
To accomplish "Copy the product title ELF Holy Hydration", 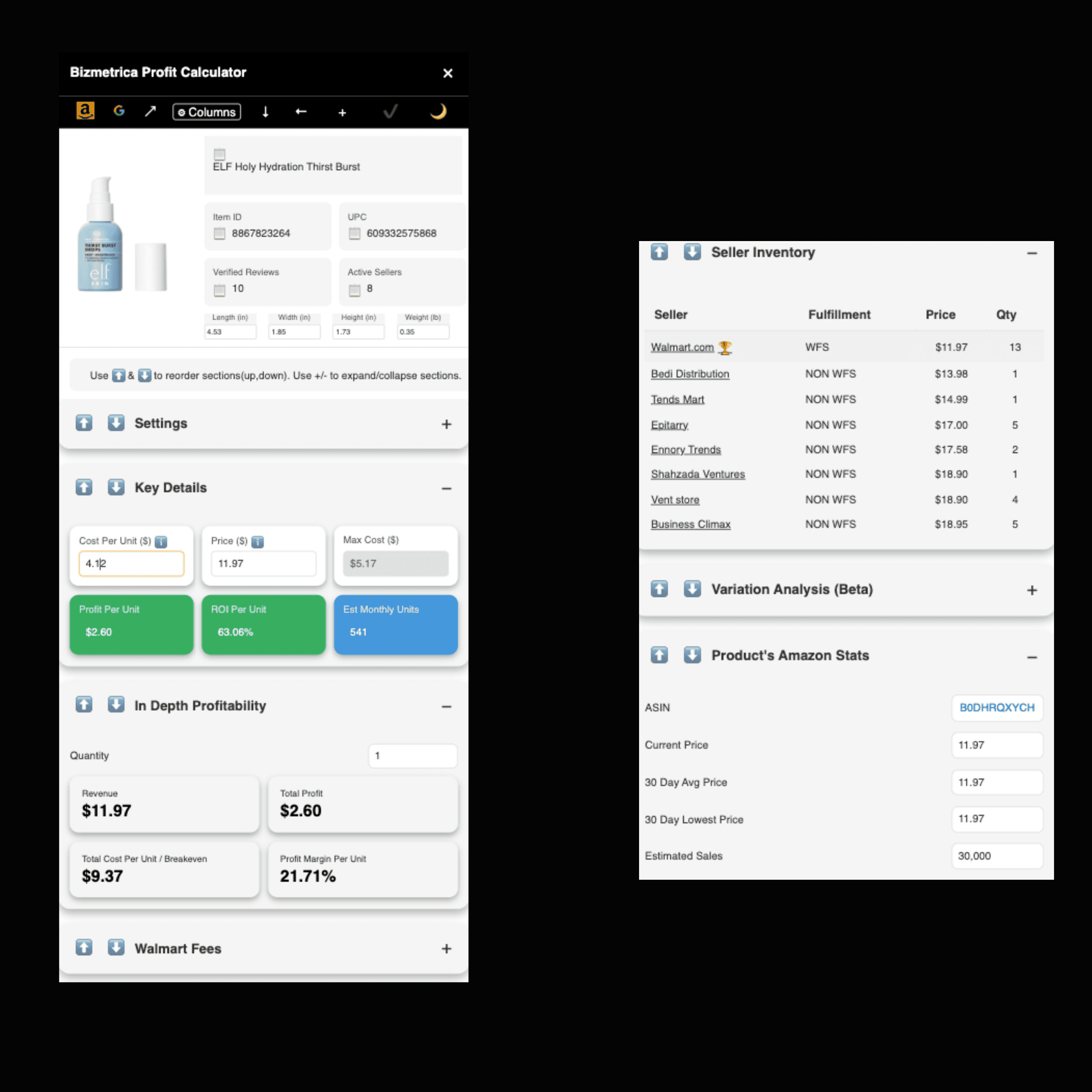I will click(219, 154).
